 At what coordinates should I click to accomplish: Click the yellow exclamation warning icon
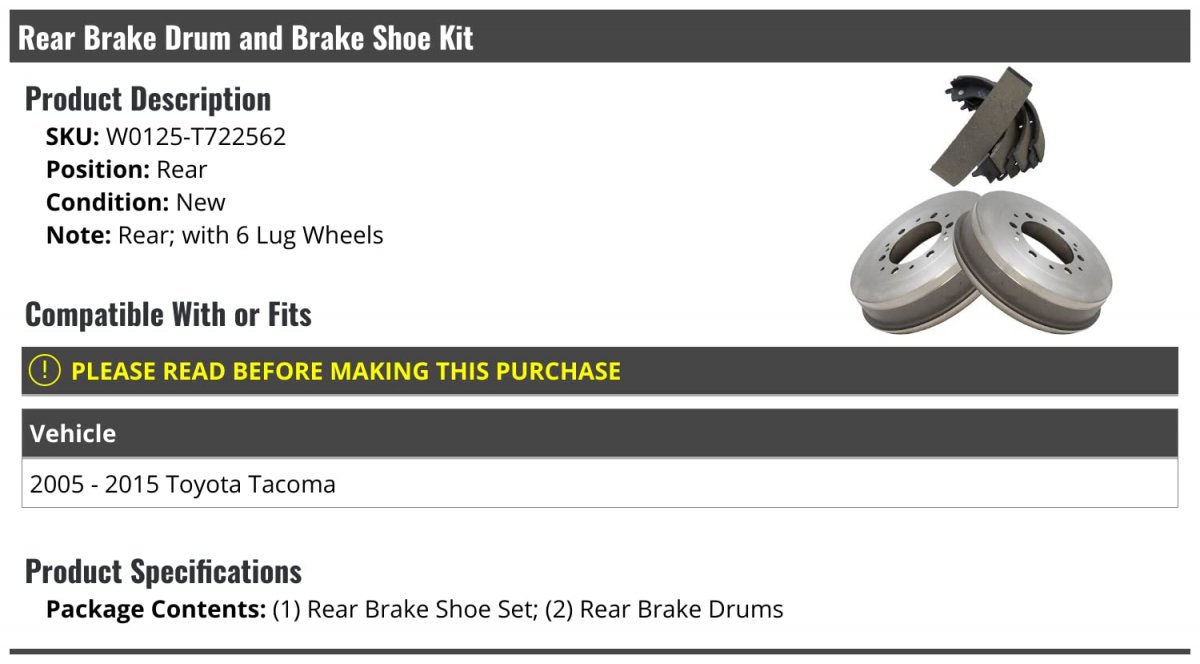pos(44,370)
